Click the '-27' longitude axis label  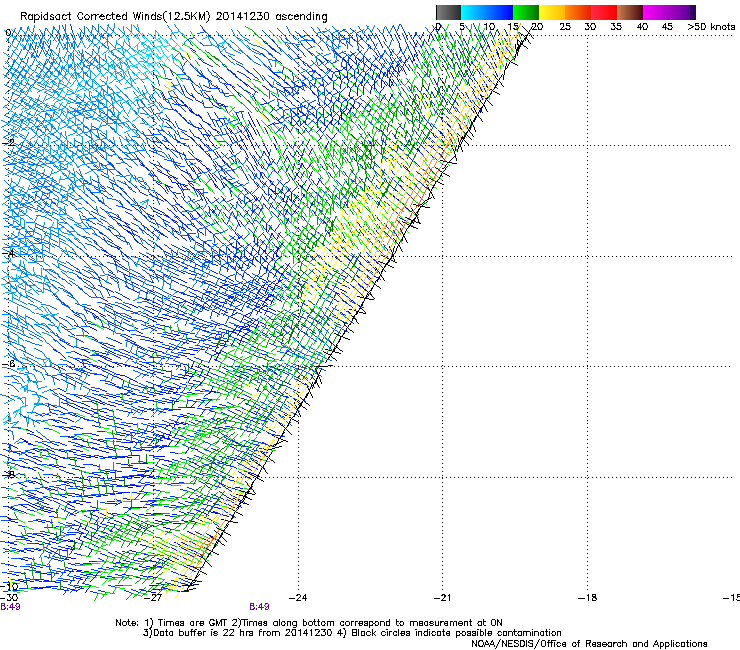point(153,598)
